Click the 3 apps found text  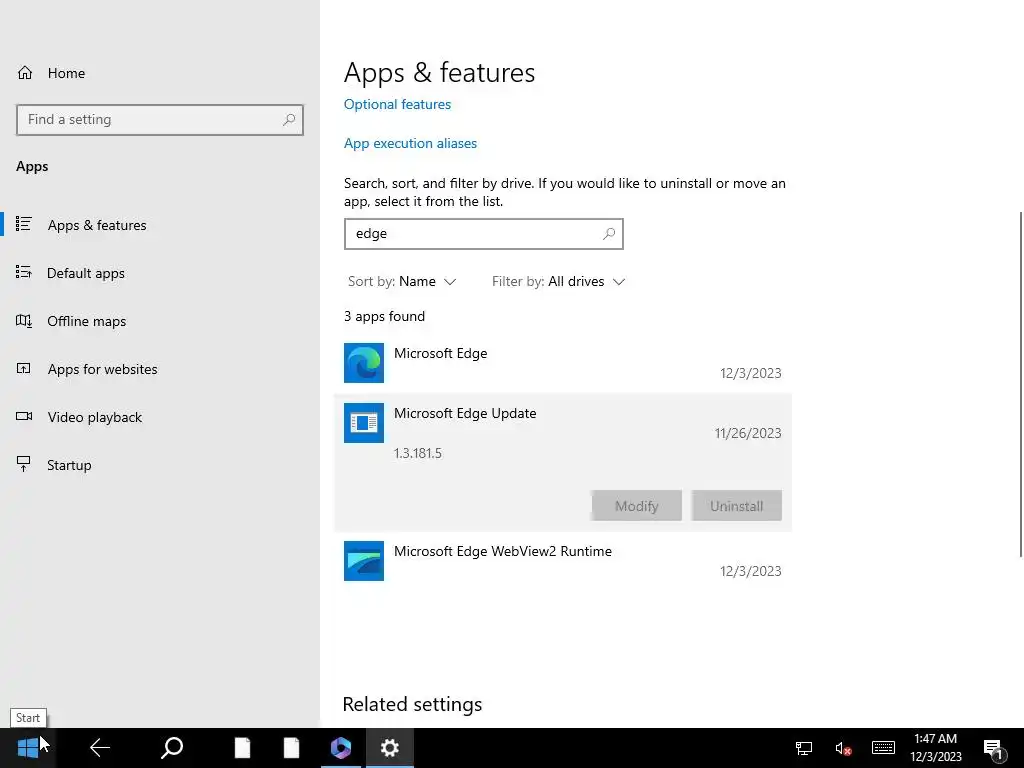(x=385, y=316)
